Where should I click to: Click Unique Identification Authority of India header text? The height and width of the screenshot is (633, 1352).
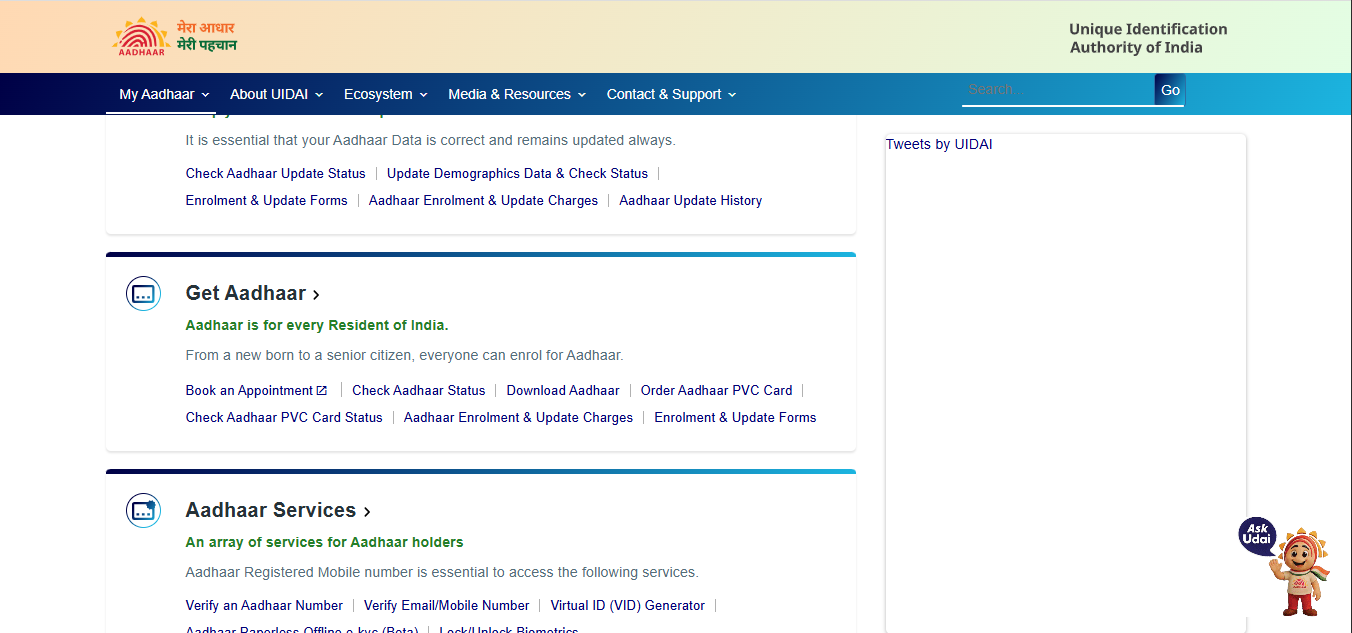point(1148,38)
